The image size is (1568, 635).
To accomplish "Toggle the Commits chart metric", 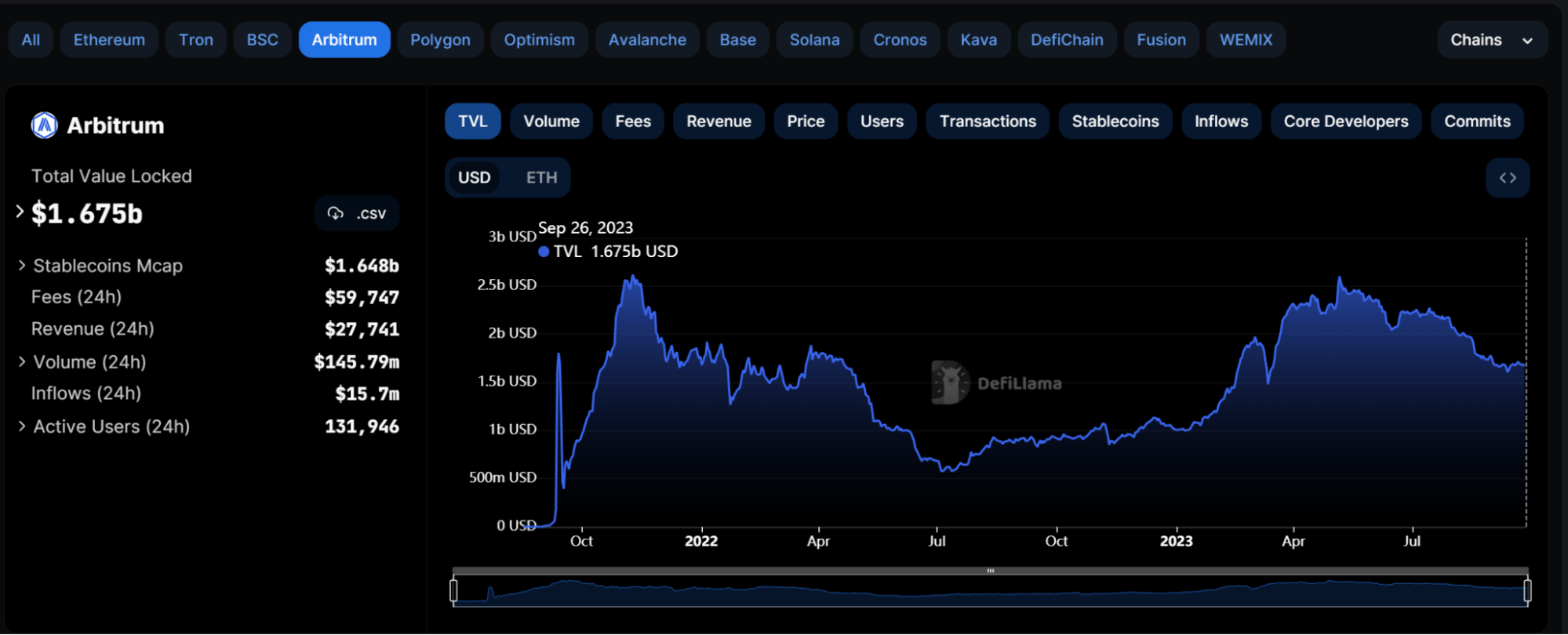I will [x=1477, y=122].
